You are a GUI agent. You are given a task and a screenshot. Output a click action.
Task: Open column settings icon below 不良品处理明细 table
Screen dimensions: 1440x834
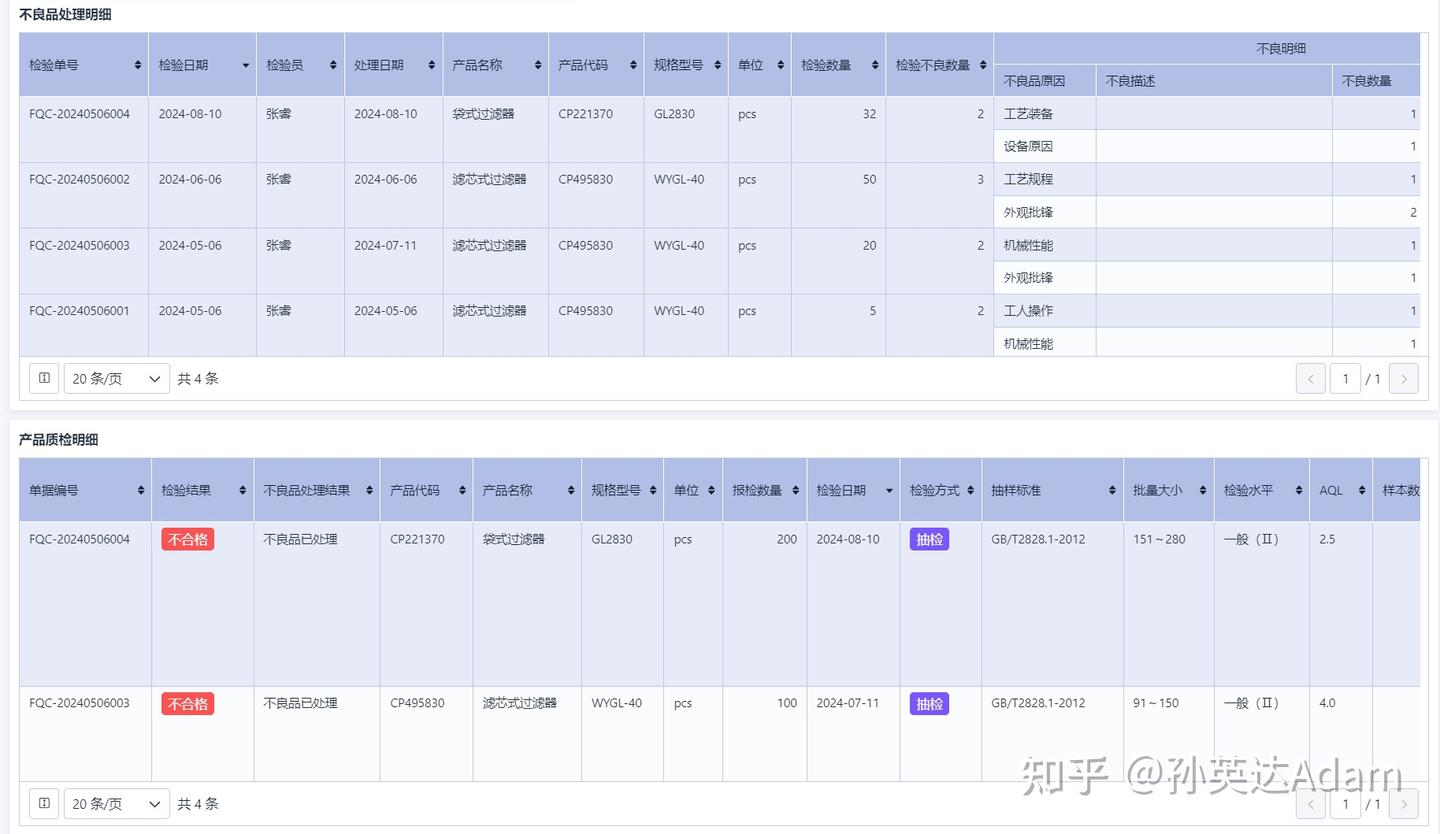tap(43, 378)
